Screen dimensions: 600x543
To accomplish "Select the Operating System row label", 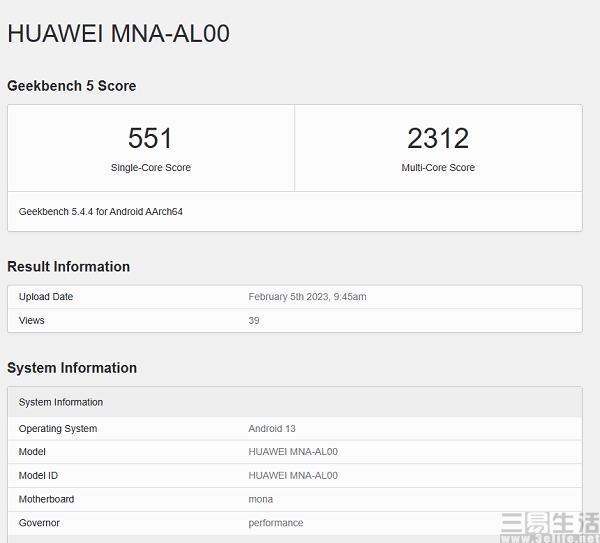I will click(x=58, y=429).
